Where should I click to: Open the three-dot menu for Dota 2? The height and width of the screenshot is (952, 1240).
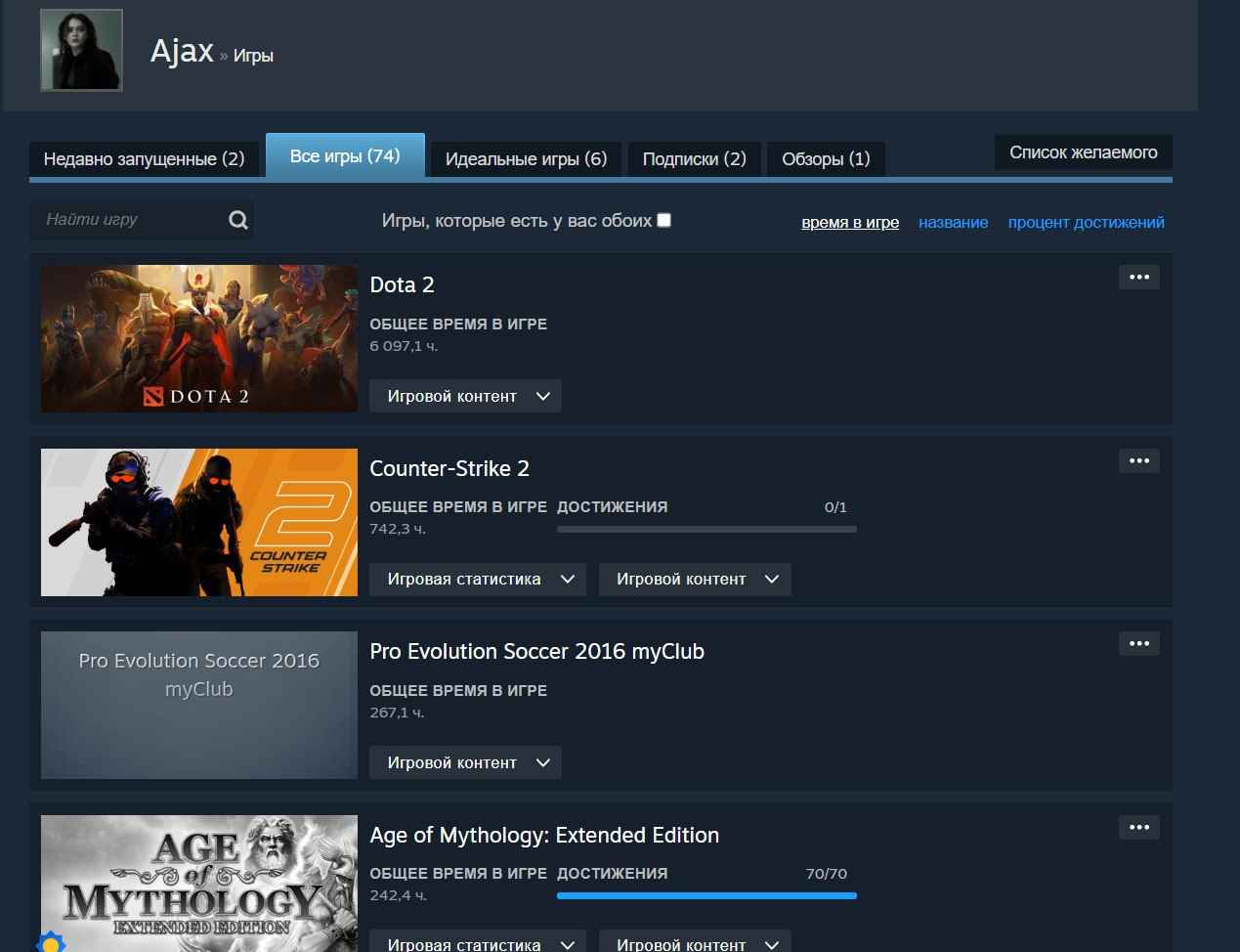[1138, 278]
